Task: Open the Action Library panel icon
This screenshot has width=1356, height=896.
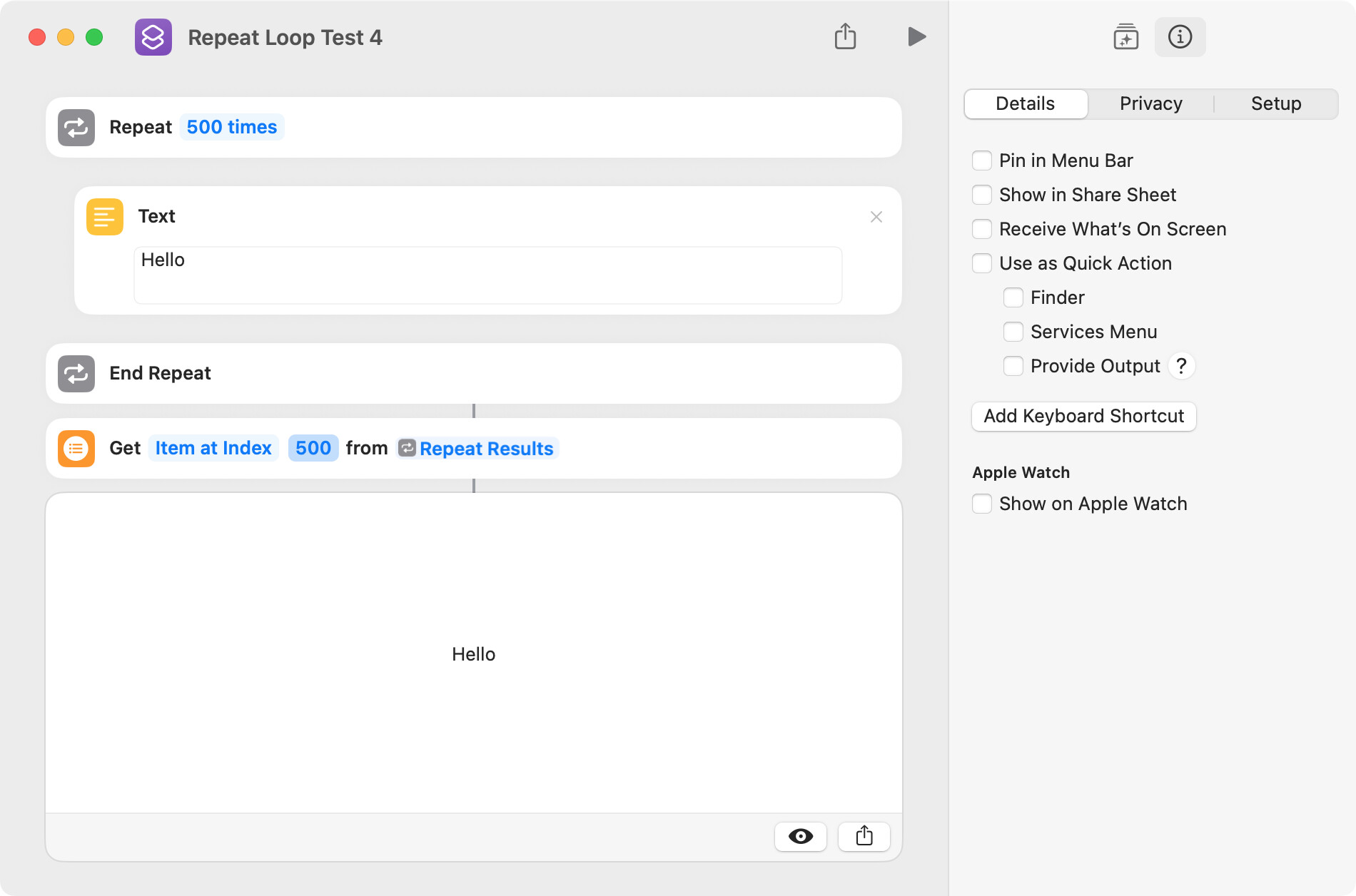Action: 1125,37
